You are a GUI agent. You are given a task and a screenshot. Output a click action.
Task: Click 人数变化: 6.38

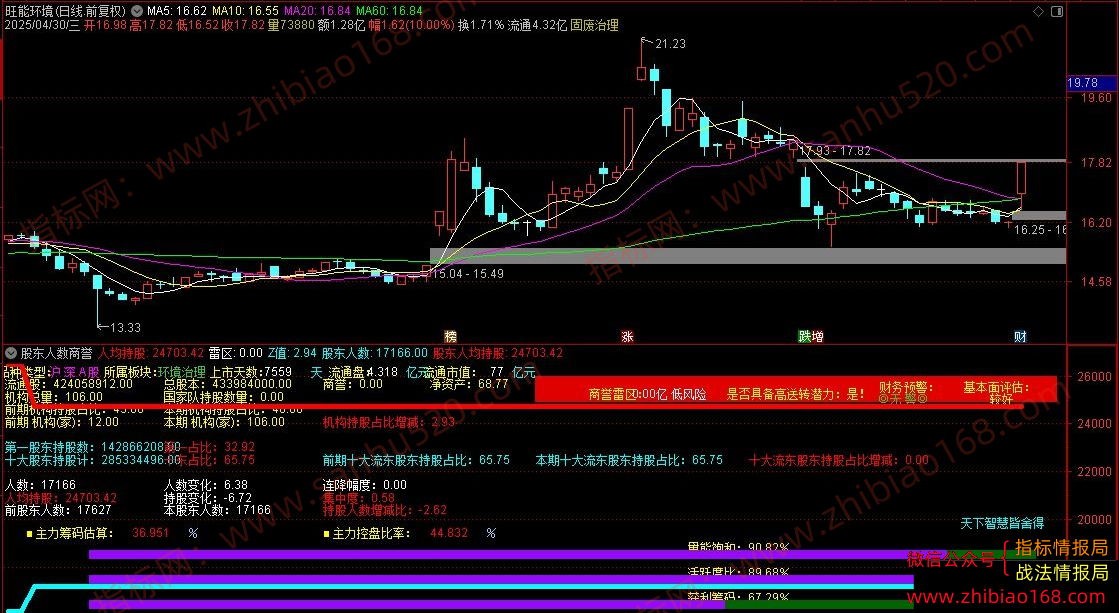(x=206, y=485)
